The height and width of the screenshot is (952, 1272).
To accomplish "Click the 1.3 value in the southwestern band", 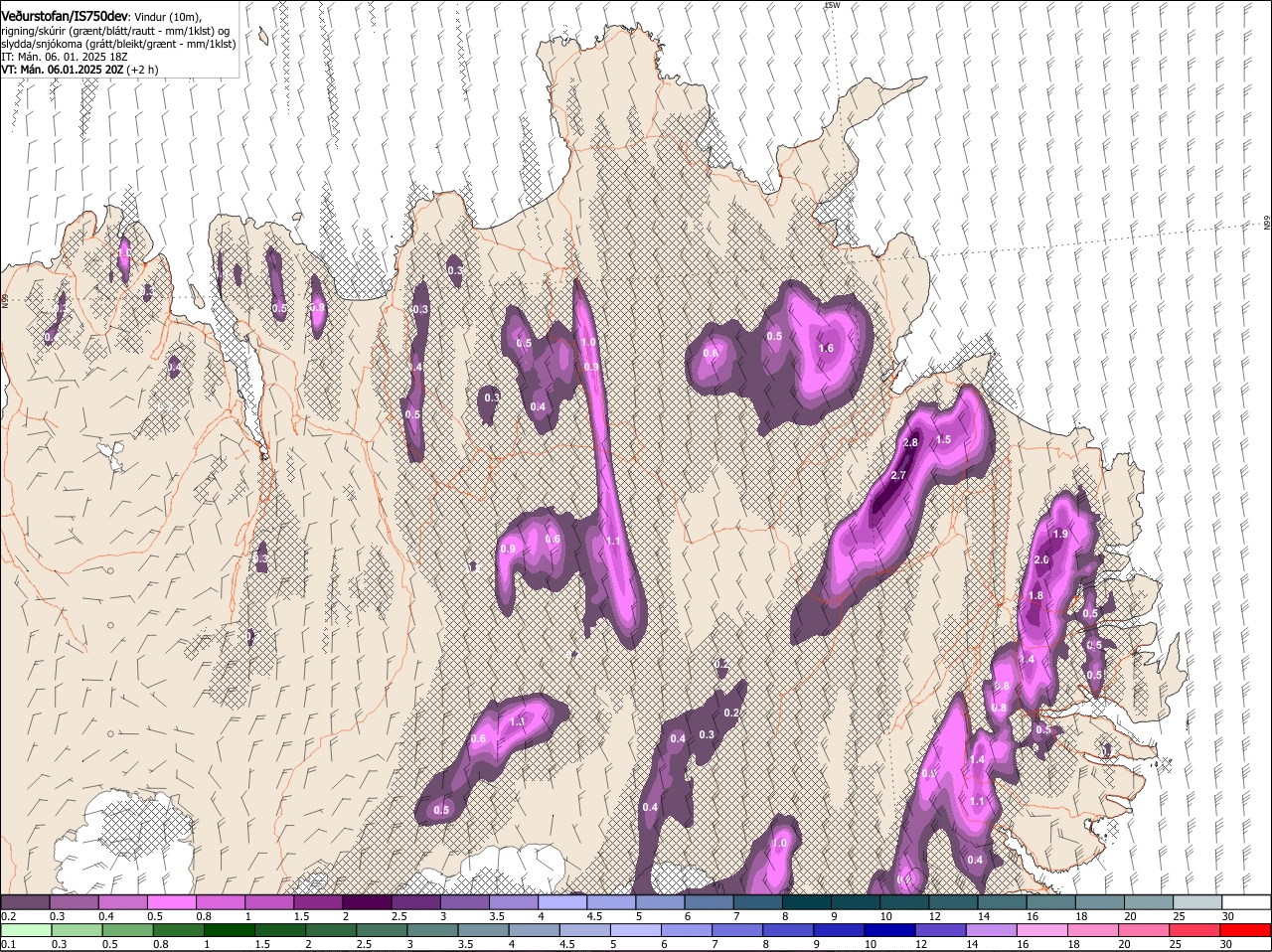I will coord(517,722).
